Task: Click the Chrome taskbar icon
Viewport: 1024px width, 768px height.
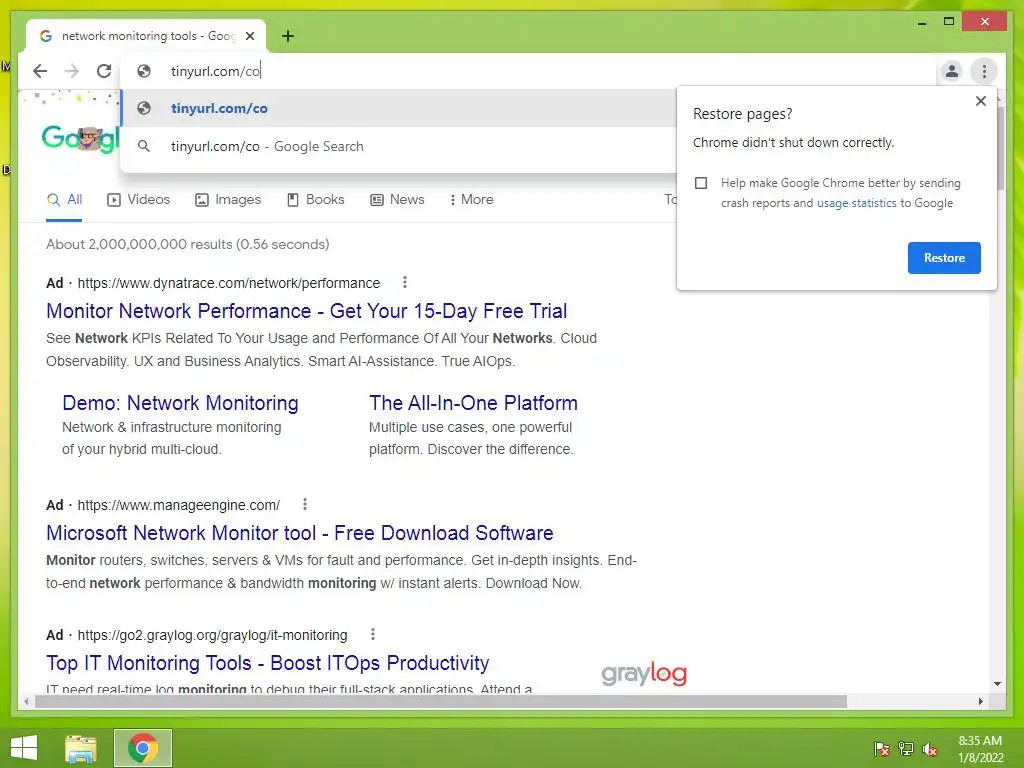Action: [143, 748]
